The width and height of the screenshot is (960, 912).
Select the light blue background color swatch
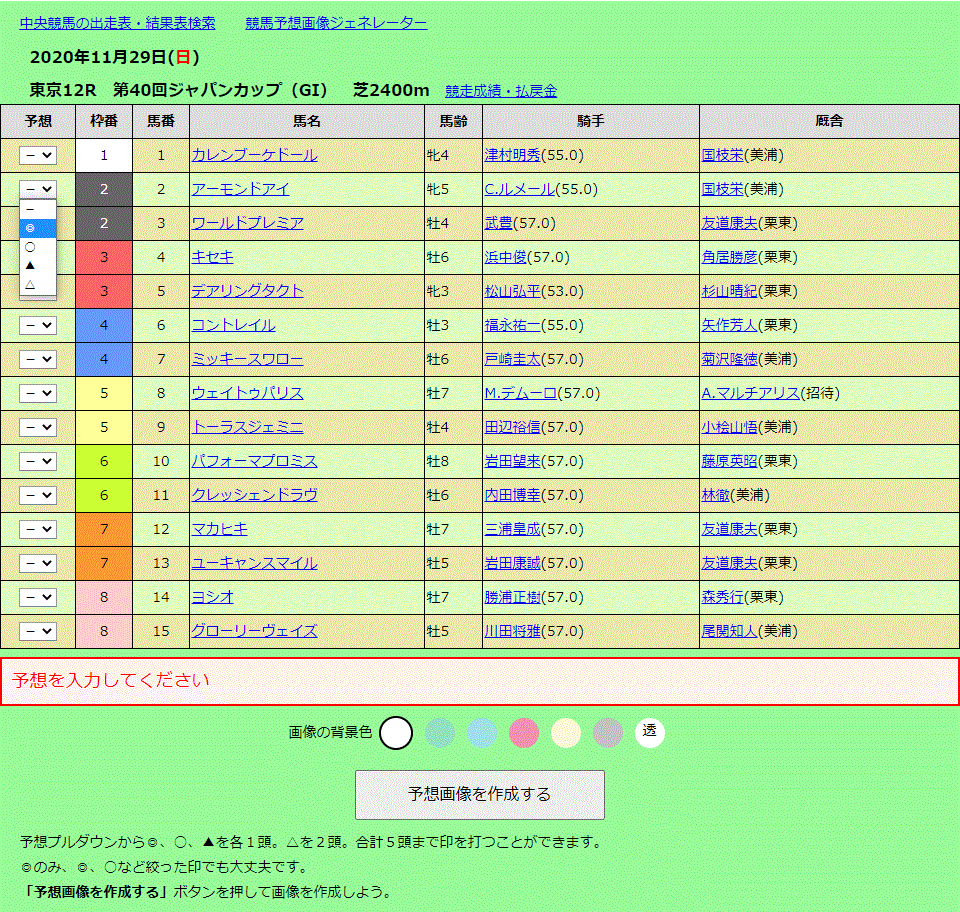(483, 732)
